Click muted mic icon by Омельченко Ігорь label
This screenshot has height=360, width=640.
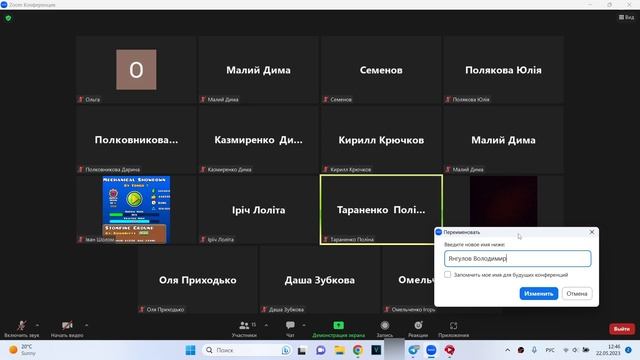(x=387, y=309)
